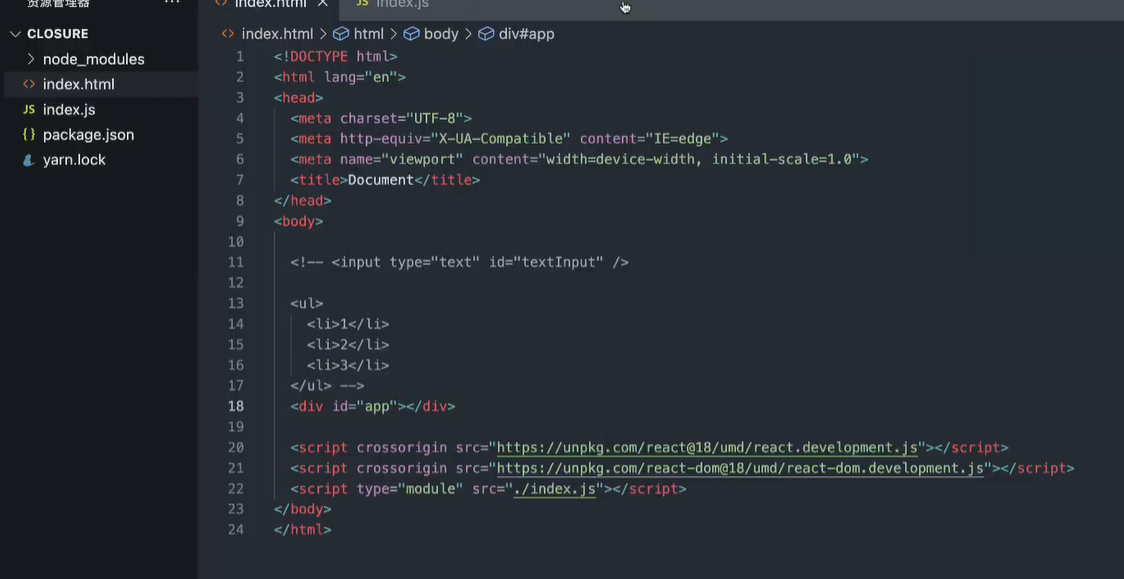
Task: Click the JS icon beside index.js
Action: (x=29, y=110)
